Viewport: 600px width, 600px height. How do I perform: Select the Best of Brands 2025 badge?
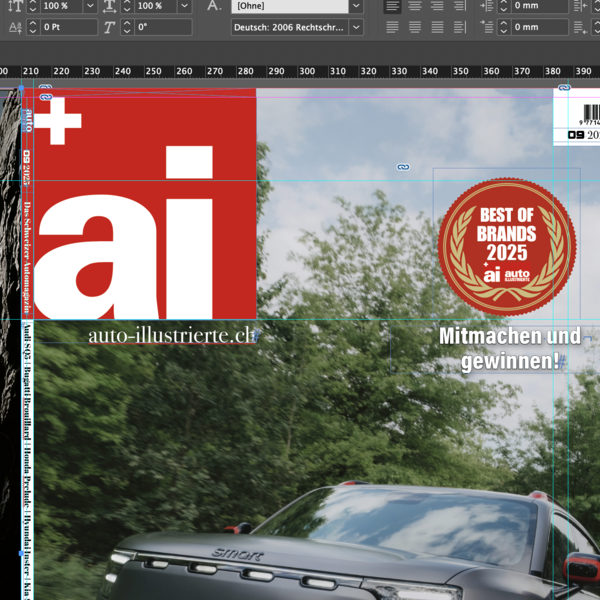tap(507, 246)
